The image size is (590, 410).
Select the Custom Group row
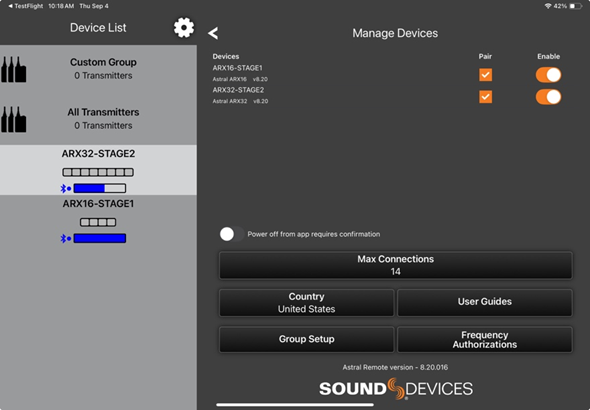click(x=98, y=70)
